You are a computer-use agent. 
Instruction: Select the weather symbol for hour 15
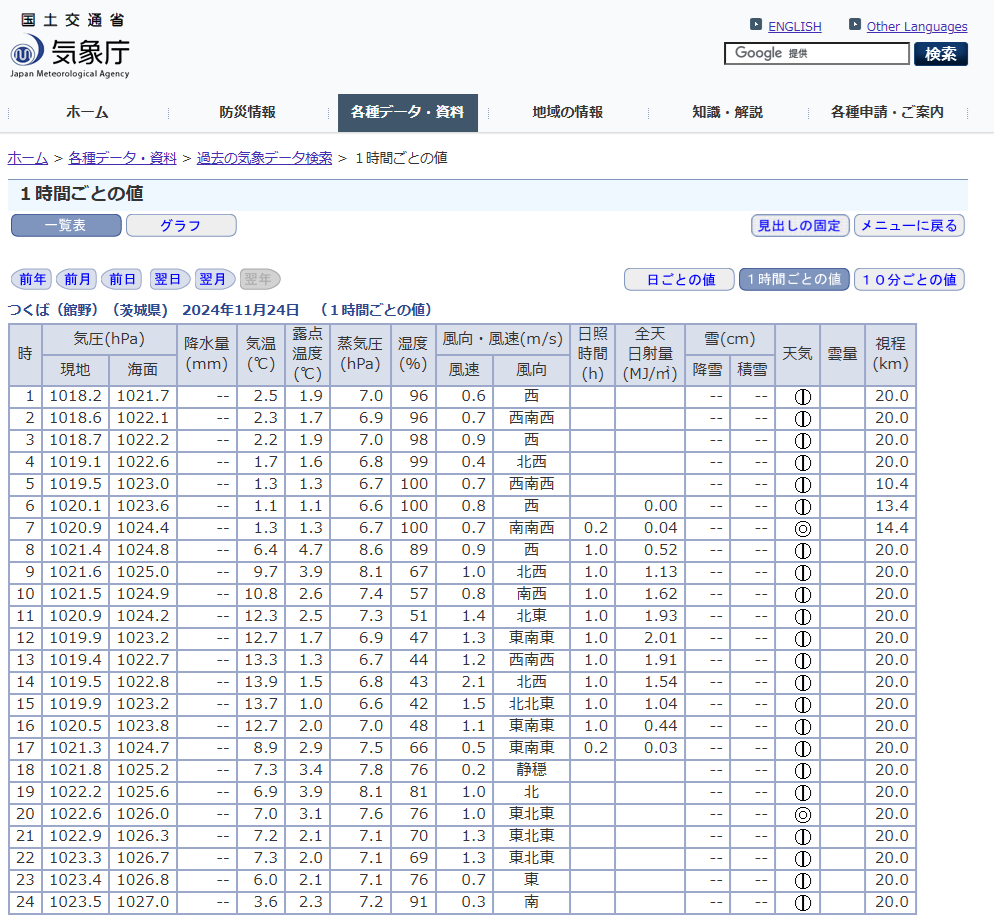pos(803,705)
